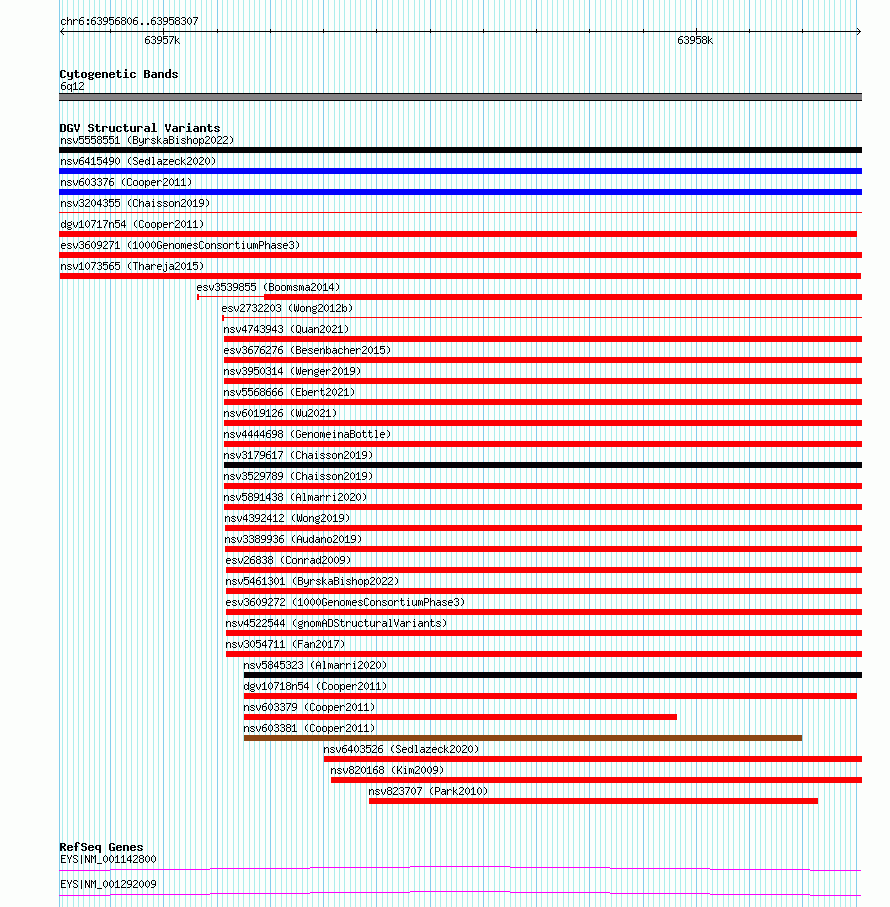Open nsv3529789 (Chaisson2019) label
Image resolution: width=890 pixels, height=907 pixels.
pos(298,477)
